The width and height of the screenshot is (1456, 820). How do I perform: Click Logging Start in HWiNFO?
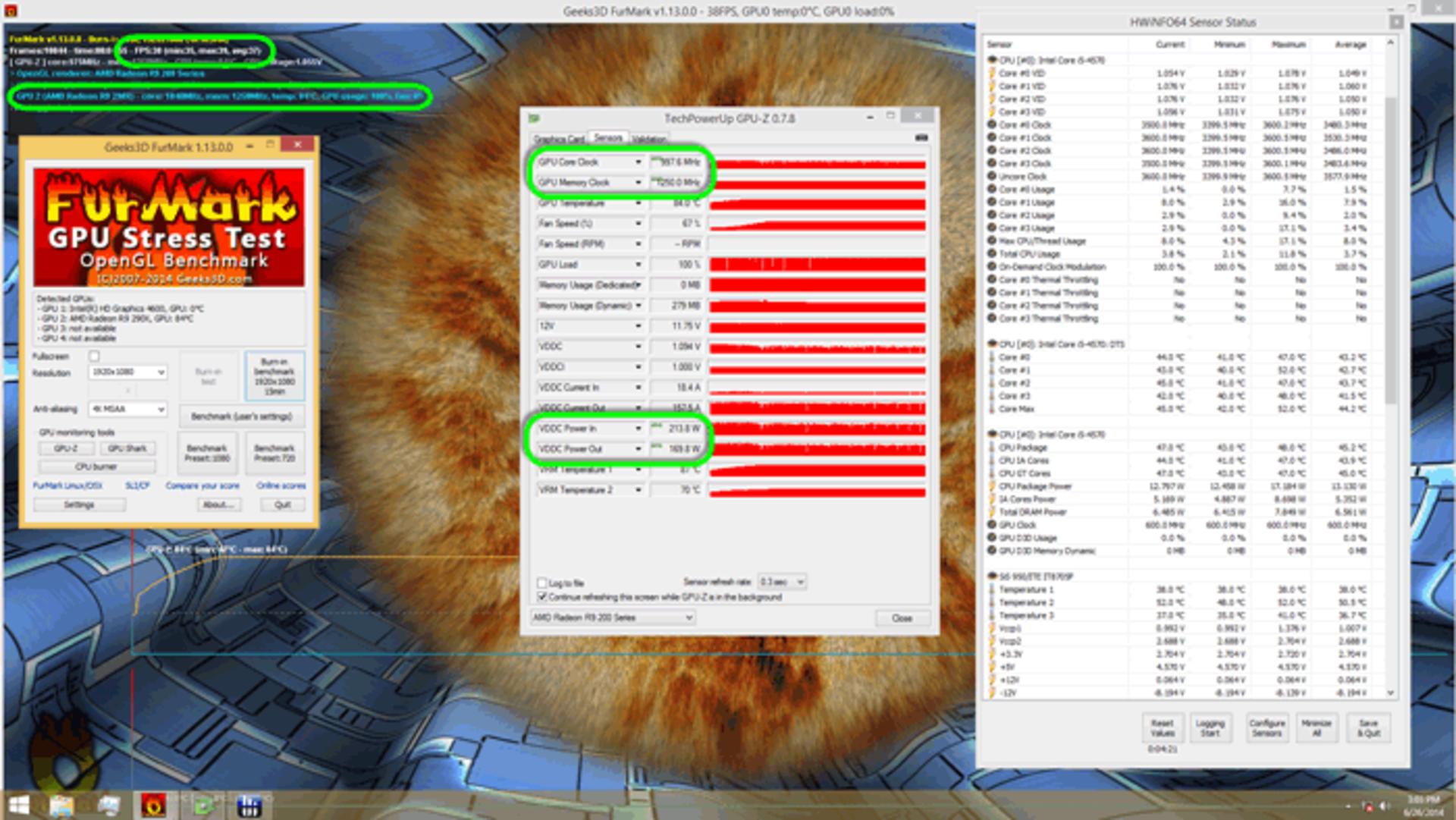tap(1210, 728)
